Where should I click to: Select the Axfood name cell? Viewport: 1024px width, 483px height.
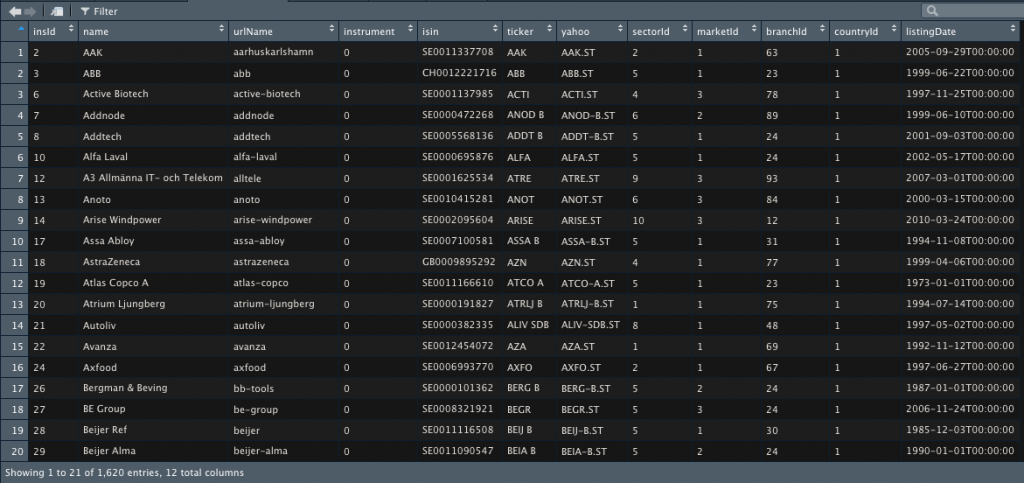[x=153, y=367]
